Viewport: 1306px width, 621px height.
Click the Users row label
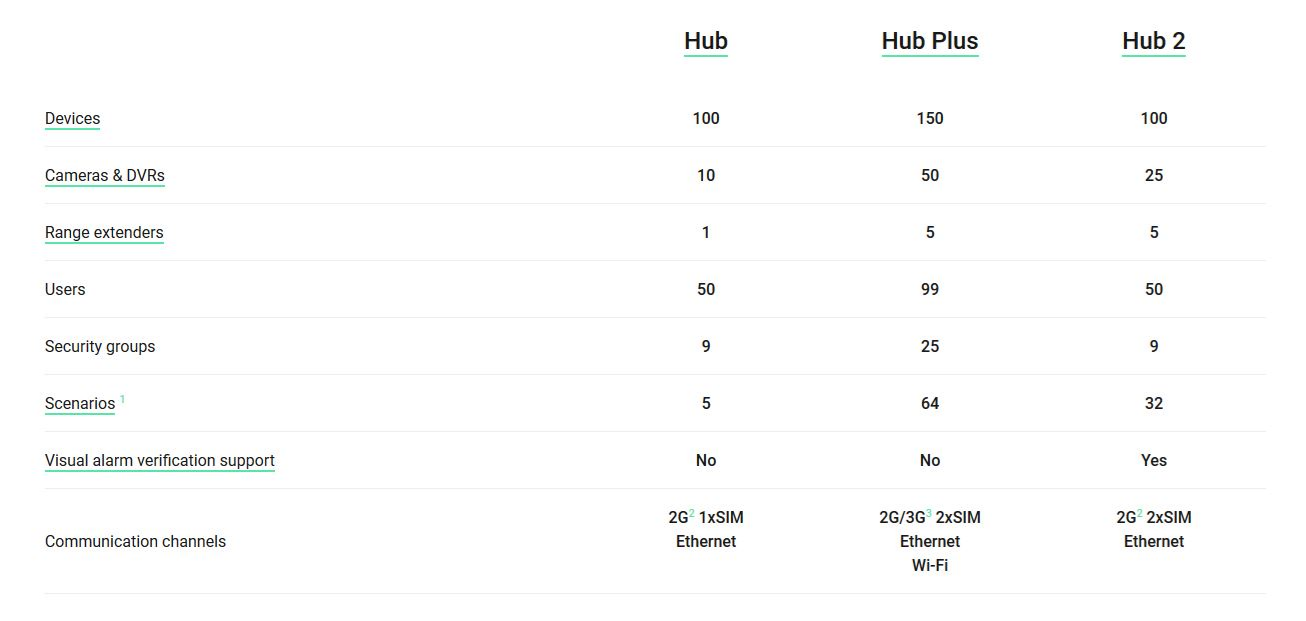(x=65, y=290)
